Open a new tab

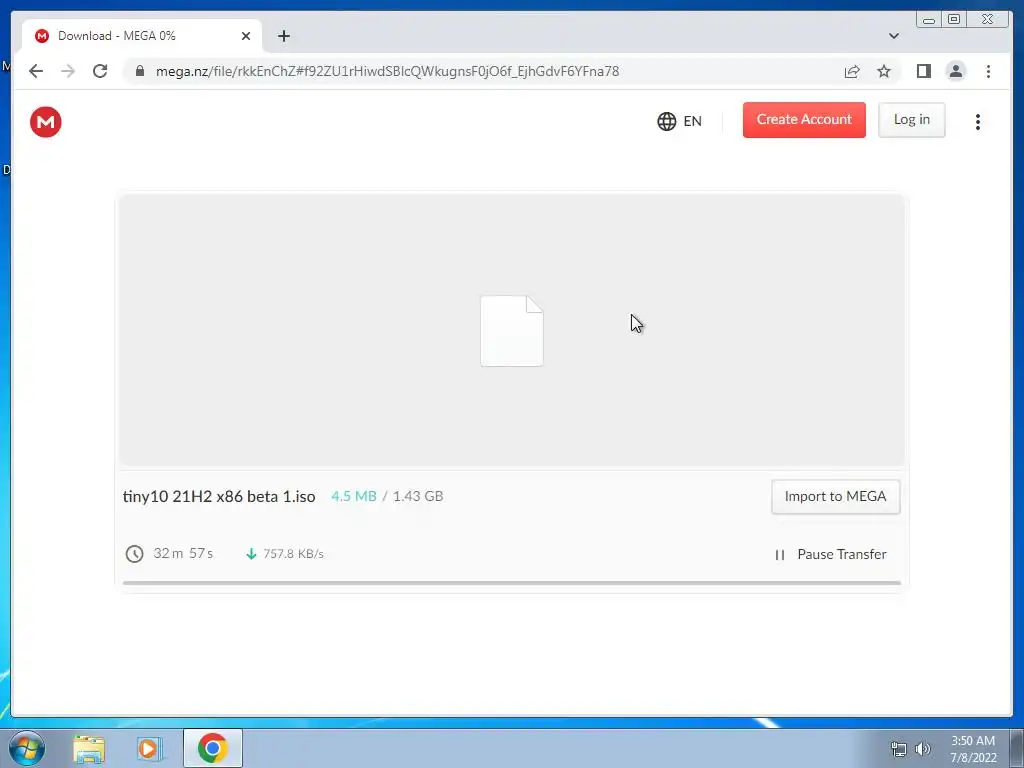click(x=283, y=36)
